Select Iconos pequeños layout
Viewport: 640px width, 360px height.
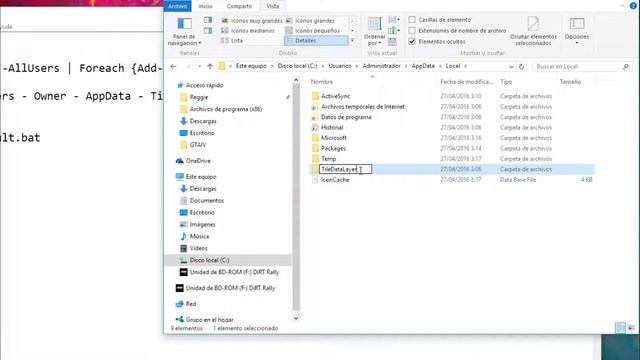(x=313, y=31)
